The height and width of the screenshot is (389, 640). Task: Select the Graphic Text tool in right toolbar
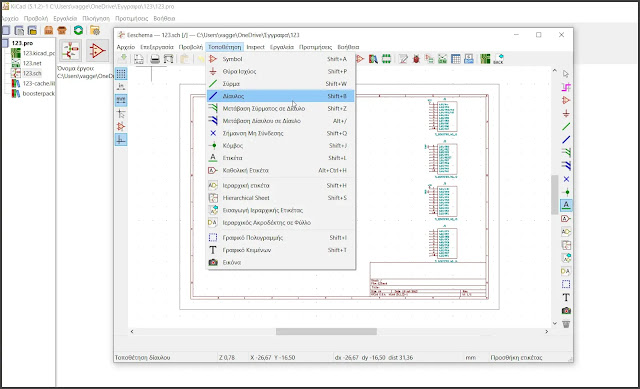coord(566,297)
